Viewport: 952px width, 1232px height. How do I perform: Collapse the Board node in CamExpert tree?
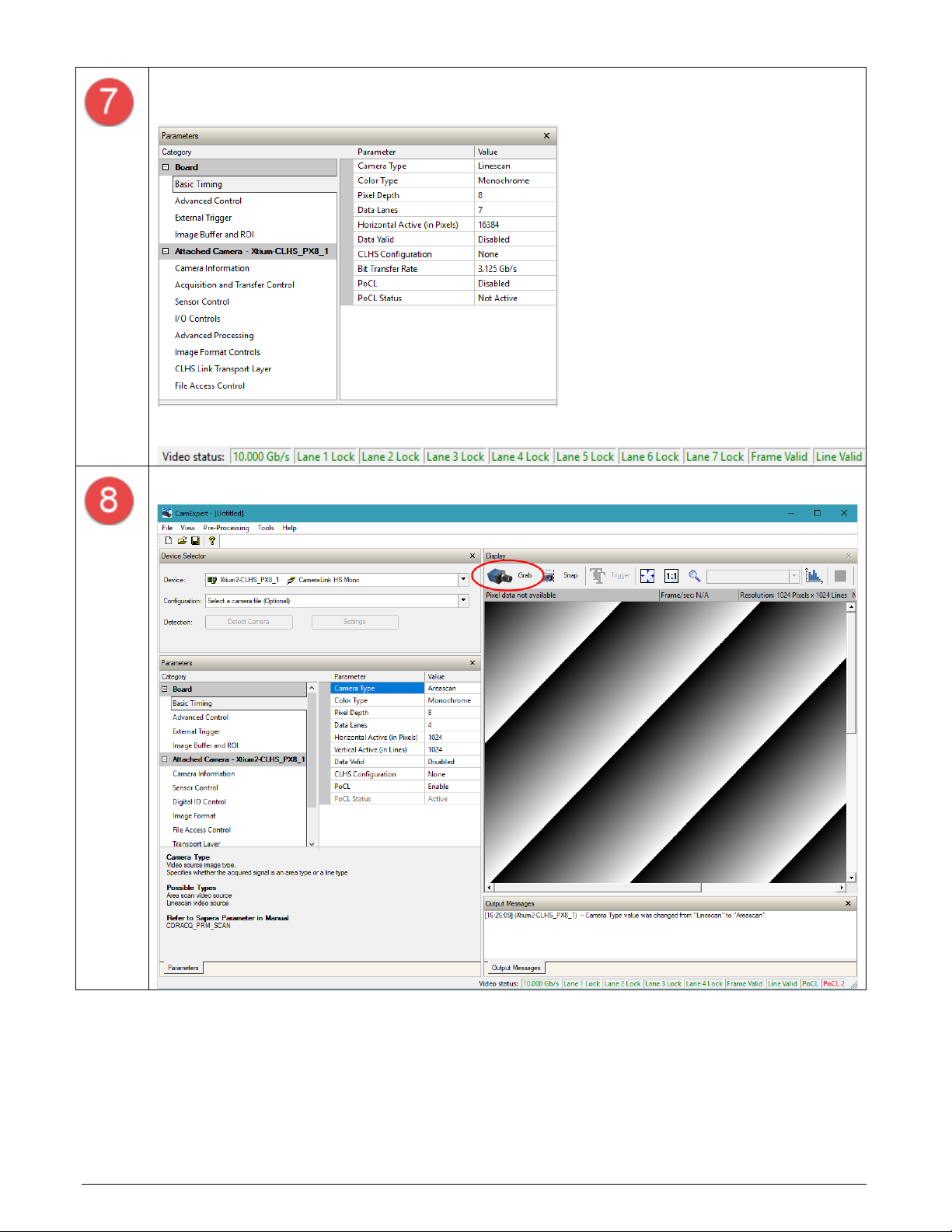(x=165, y=689)
